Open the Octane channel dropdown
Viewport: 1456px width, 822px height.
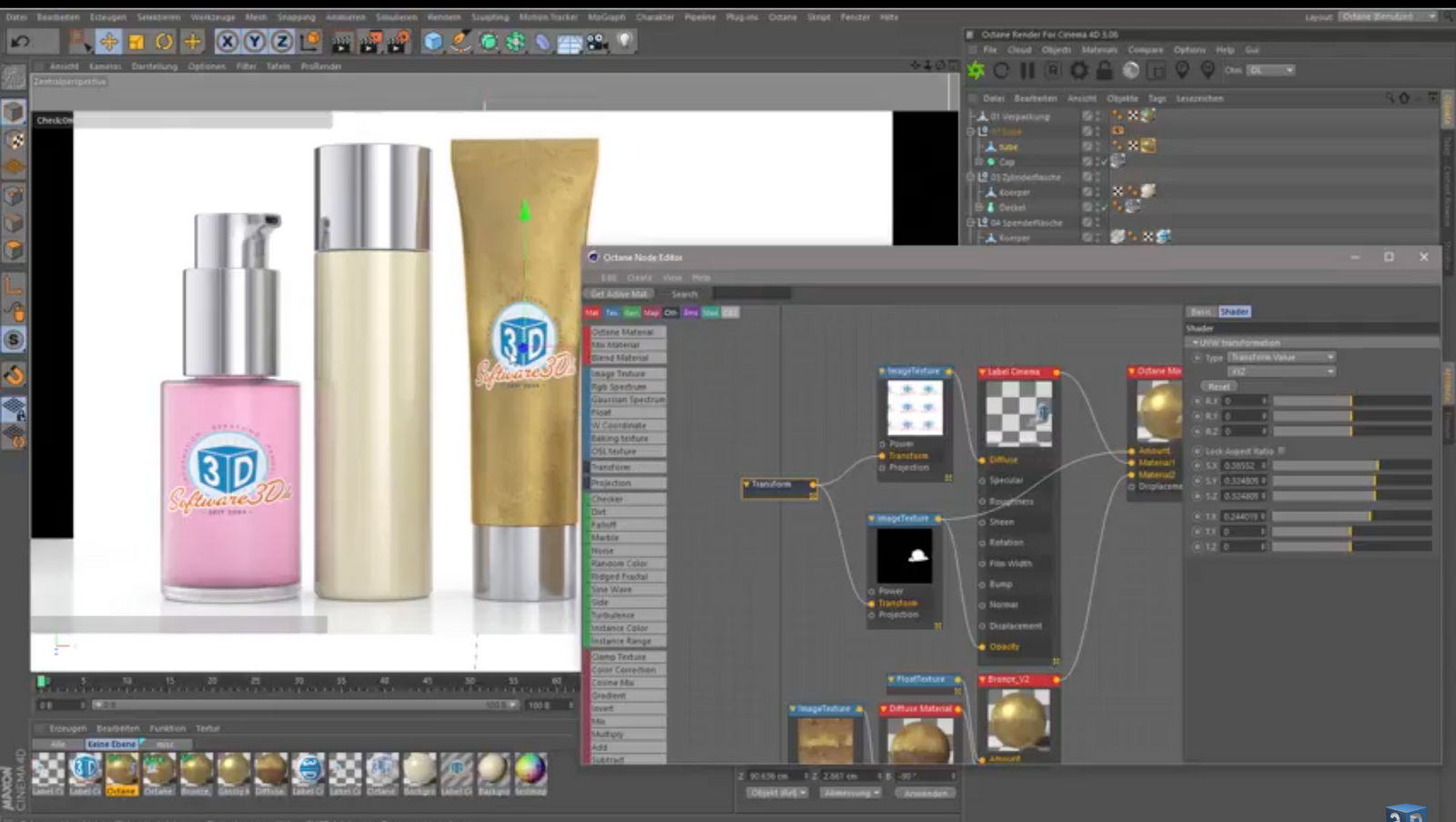coord(1270,70)
